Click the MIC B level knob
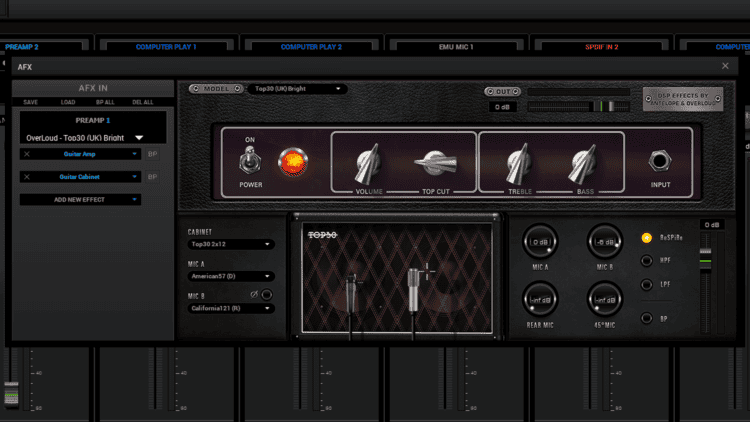This screenshot has width=750, height=422. [605, 242]
